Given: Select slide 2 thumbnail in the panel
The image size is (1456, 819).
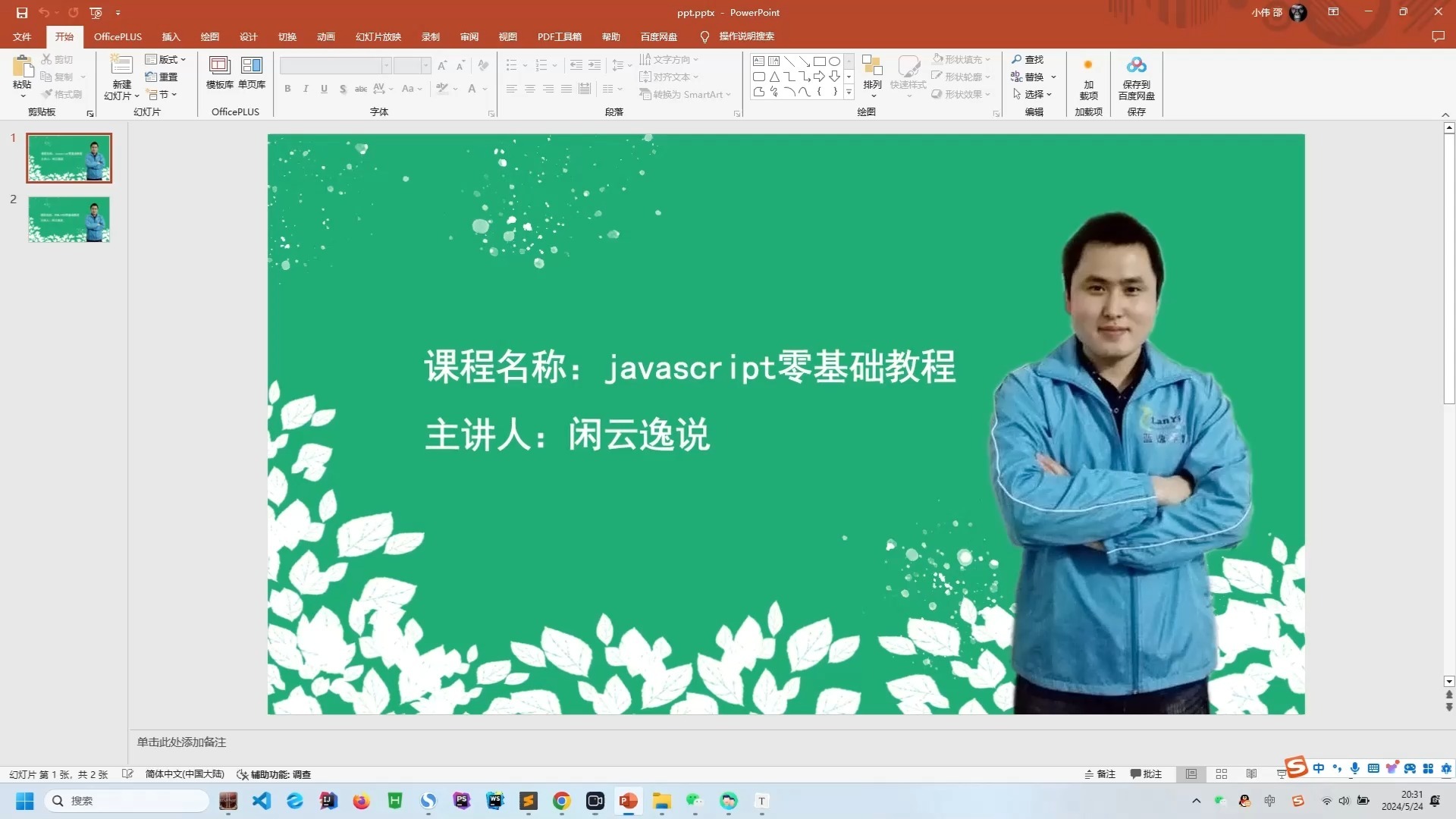Looking at the screenshot, I should coord(68,219).
